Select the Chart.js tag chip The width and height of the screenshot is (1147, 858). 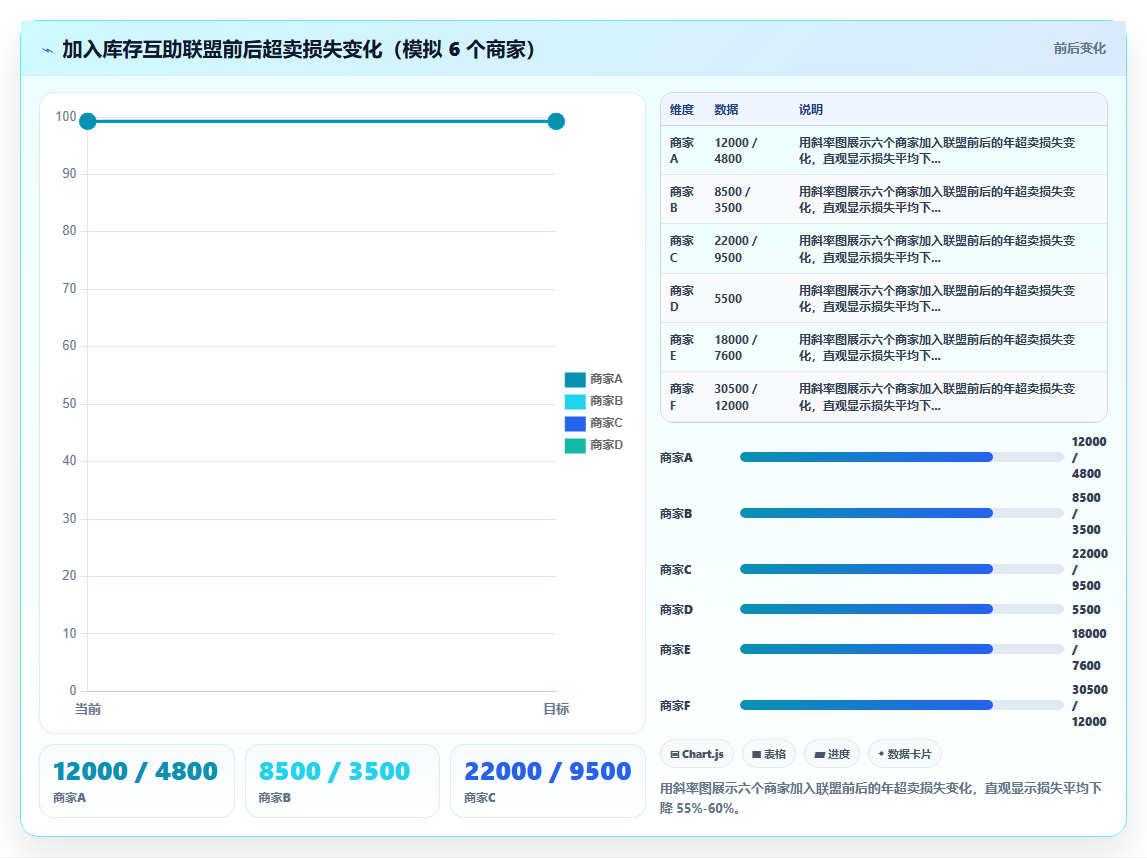pyautogui.click(x=696, y=754)
